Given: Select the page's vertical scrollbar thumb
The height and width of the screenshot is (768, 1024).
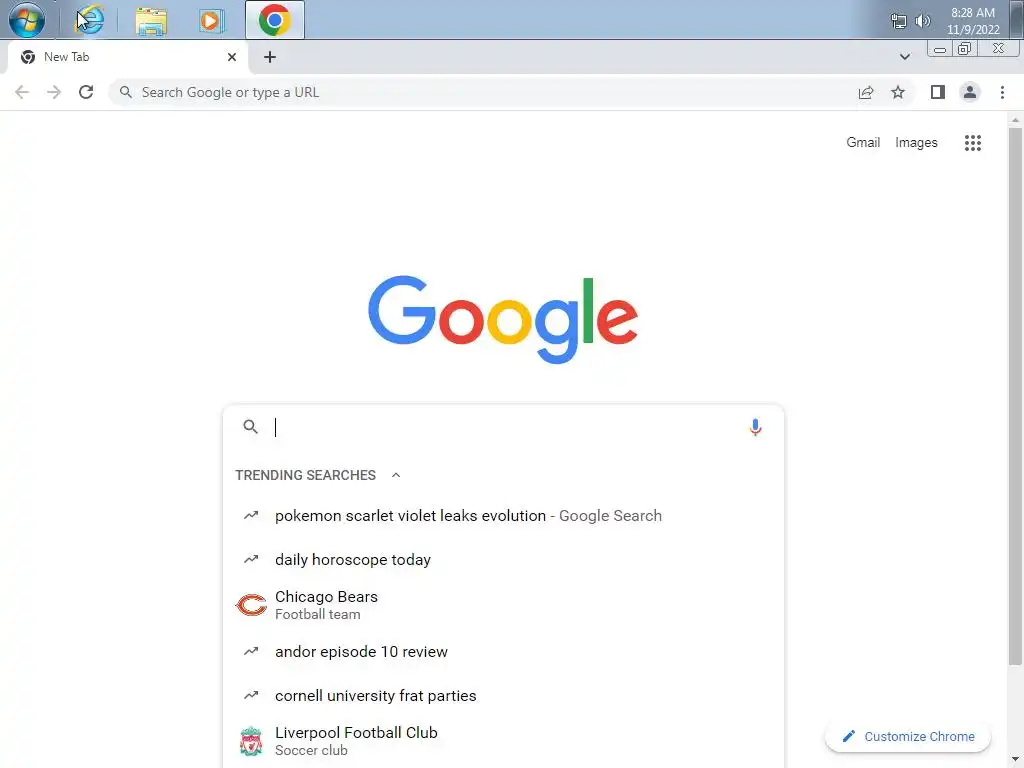Looking at the screenshot, I should (x=1015, y=396).
